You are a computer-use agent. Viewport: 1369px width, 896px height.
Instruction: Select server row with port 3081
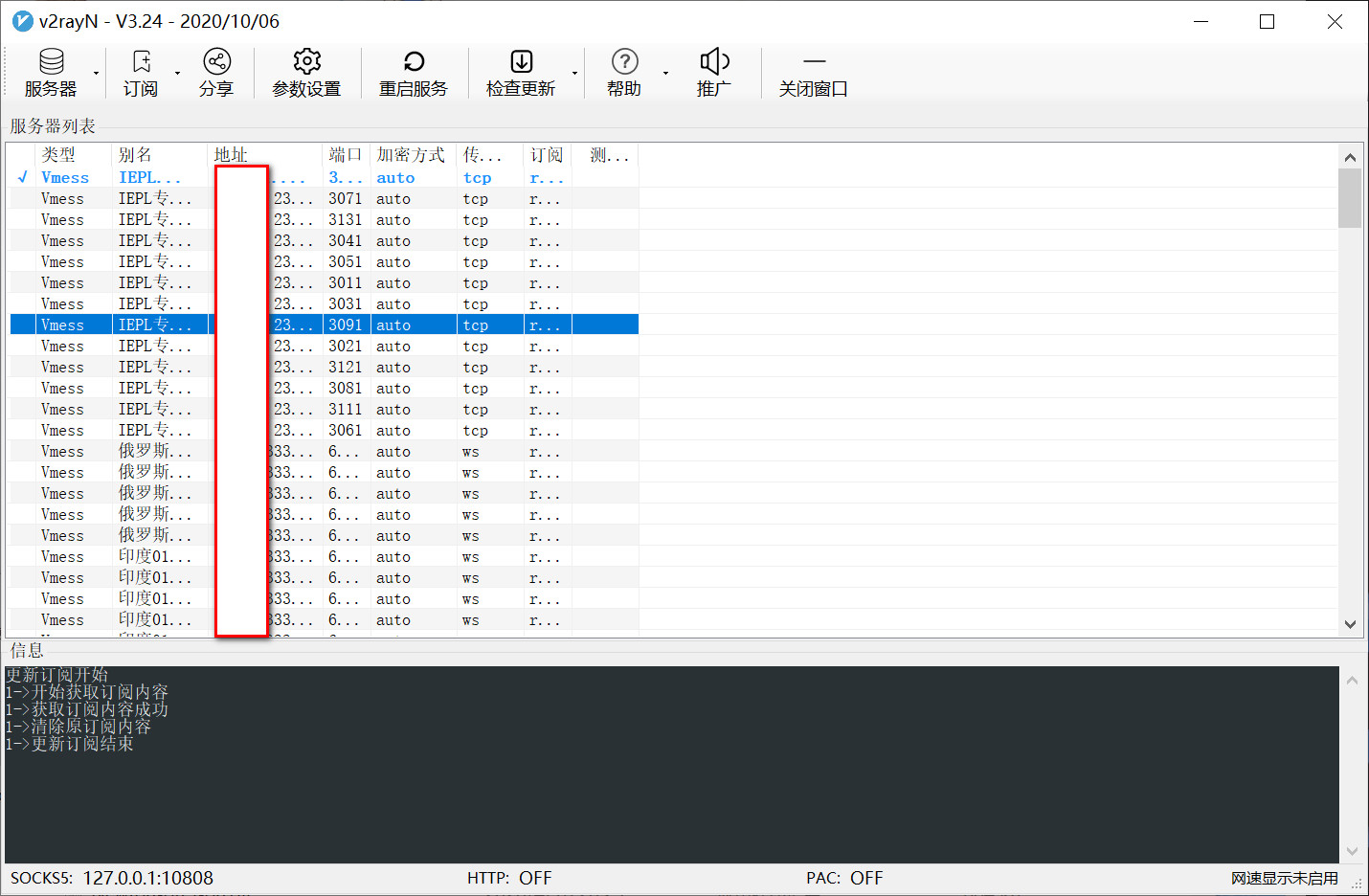(325, 389)
